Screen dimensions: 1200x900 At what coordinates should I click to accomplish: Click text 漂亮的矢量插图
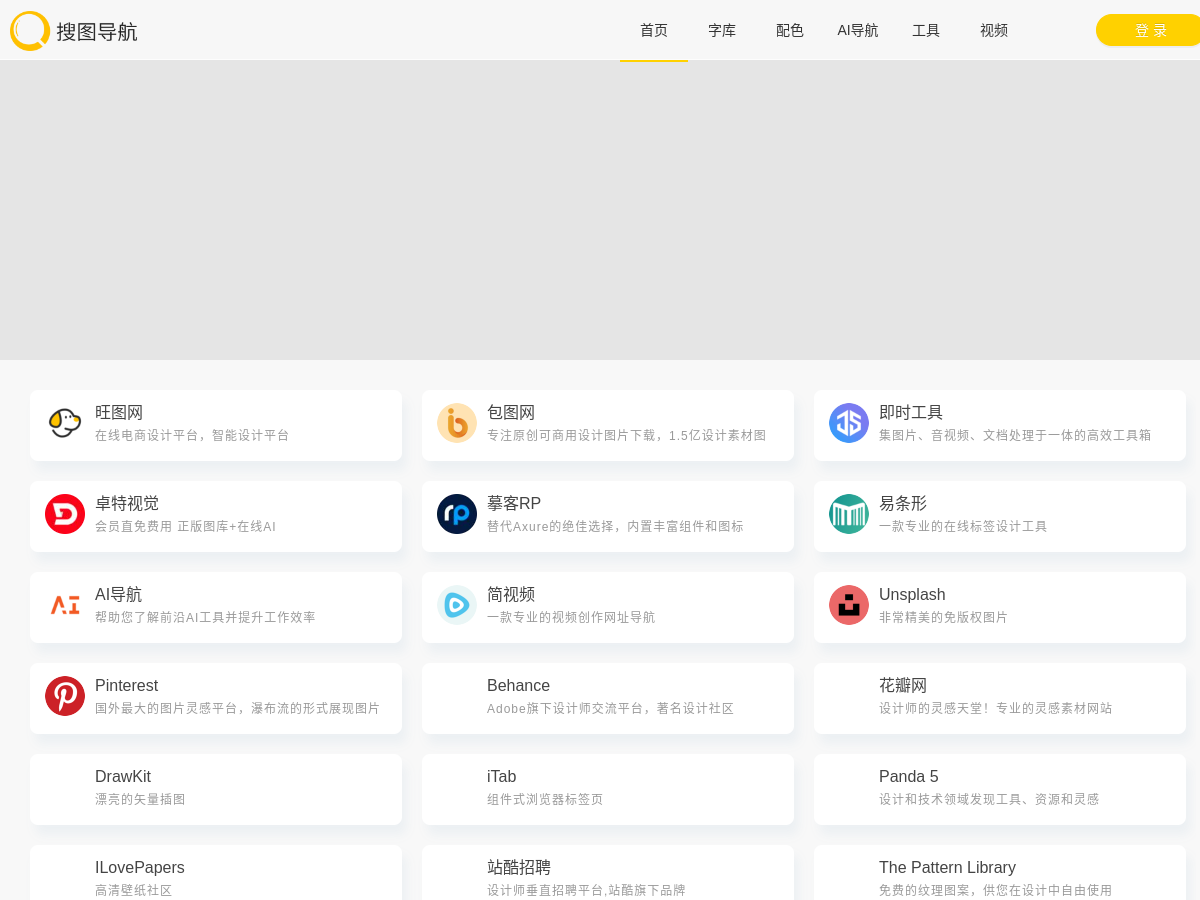tap(140, 800)
